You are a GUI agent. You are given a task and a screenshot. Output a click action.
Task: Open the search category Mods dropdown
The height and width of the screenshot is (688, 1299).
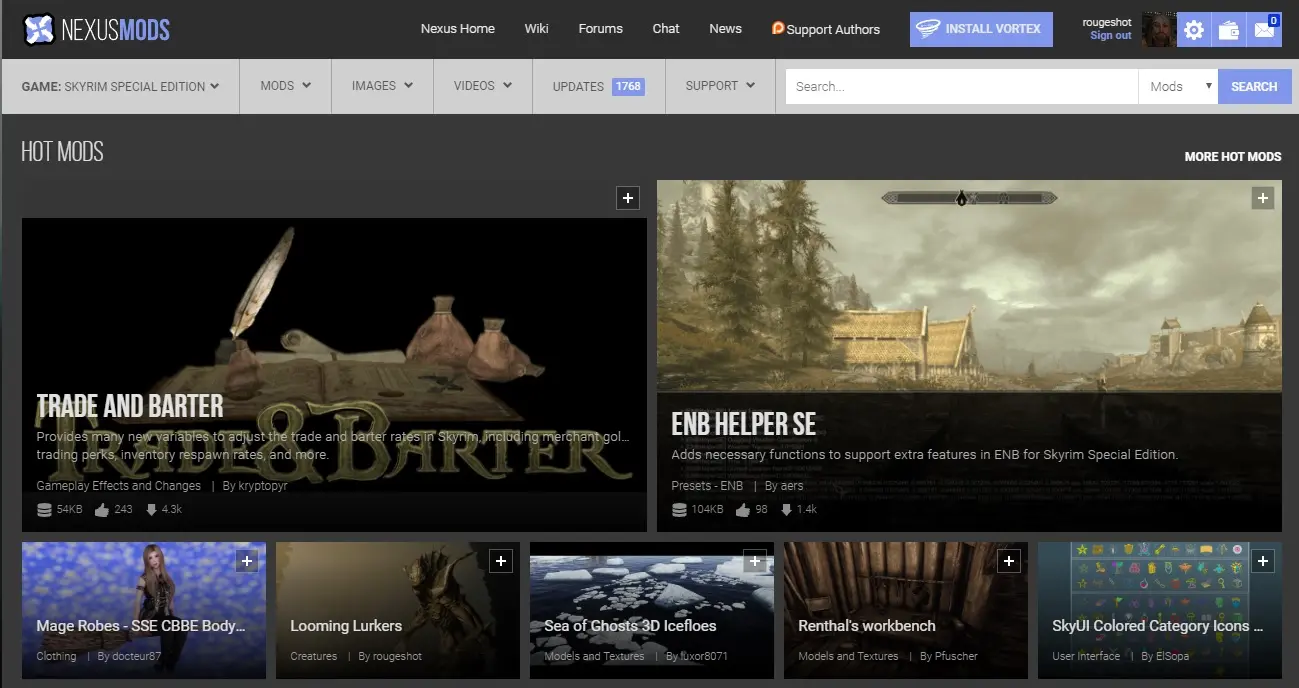1178,87
